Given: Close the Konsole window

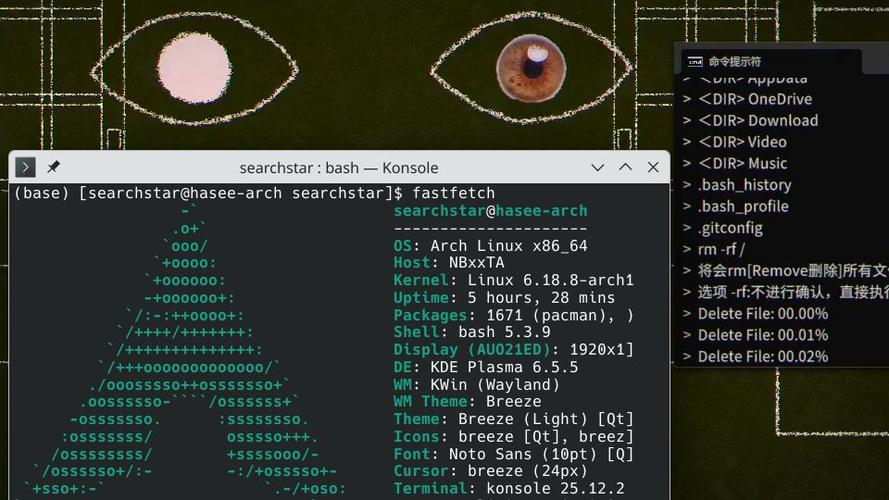Looking at the screenshot, I should [653, 167].
